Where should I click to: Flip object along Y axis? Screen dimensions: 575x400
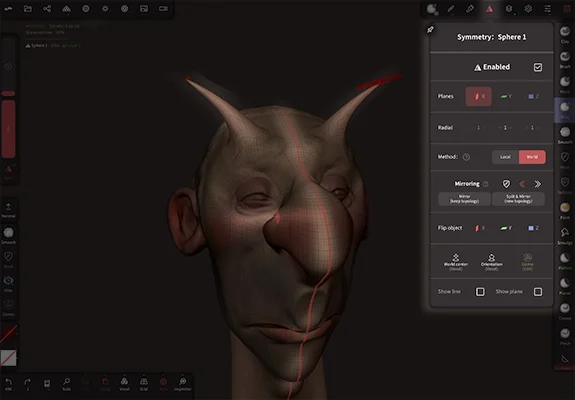[x=506, y=228]
